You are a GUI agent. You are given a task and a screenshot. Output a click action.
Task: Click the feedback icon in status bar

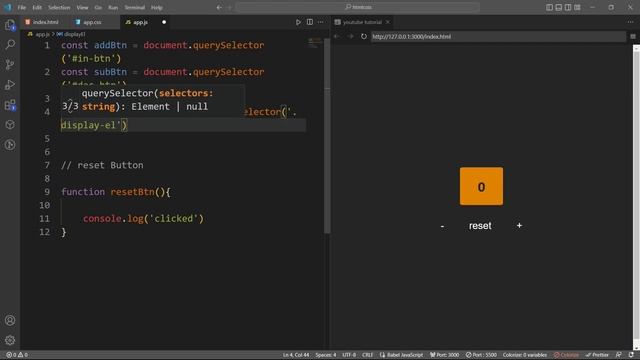(619, 355)
